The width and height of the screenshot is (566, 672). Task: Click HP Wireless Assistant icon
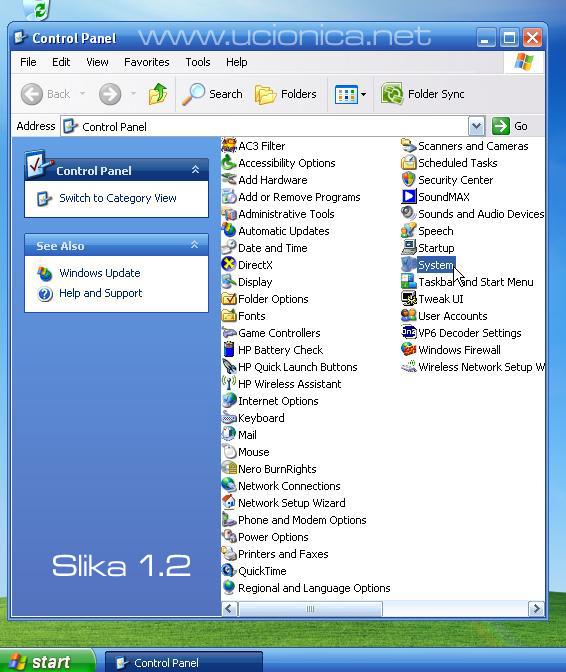click(229, 384)
